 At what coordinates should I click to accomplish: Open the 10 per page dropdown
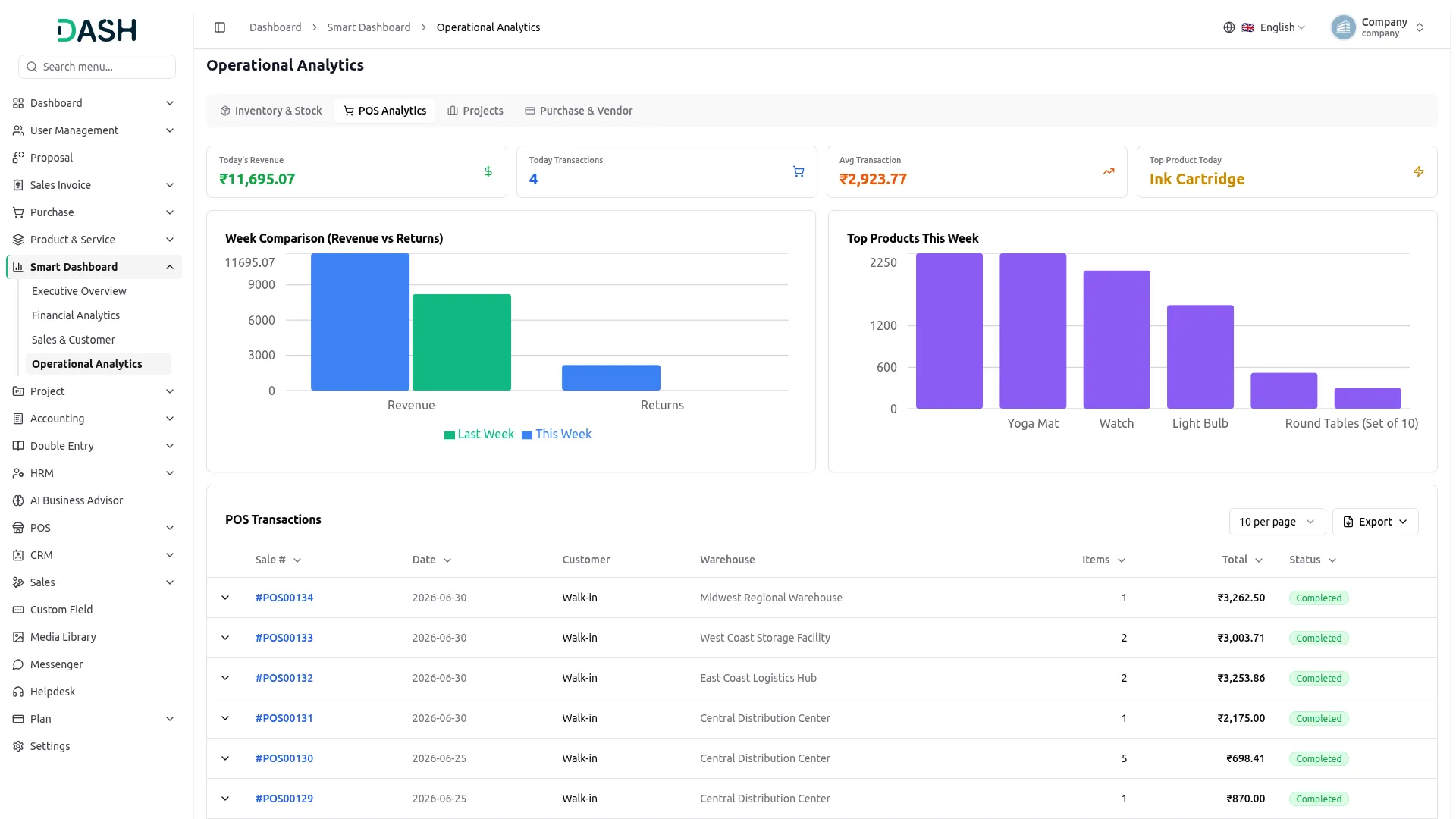pos(1277,522)
